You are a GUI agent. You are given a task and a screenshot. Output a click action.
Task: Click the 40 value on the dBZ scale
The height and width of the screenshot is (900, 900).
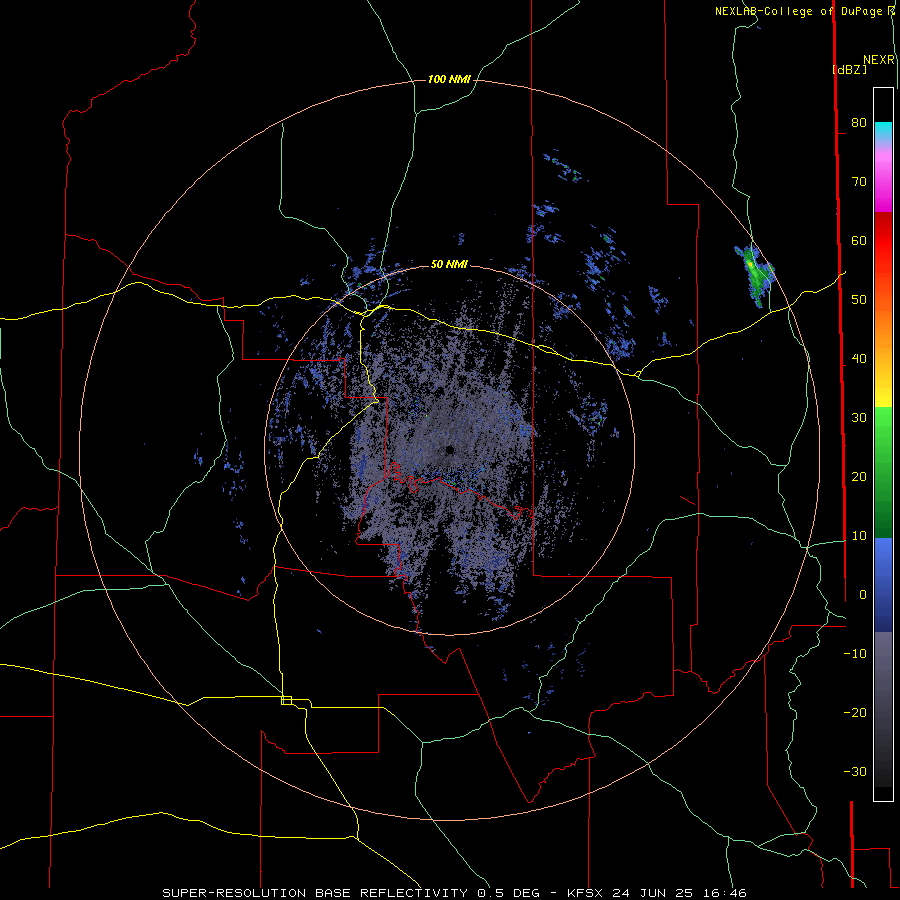pyautogui.click(x=859, y=359)
